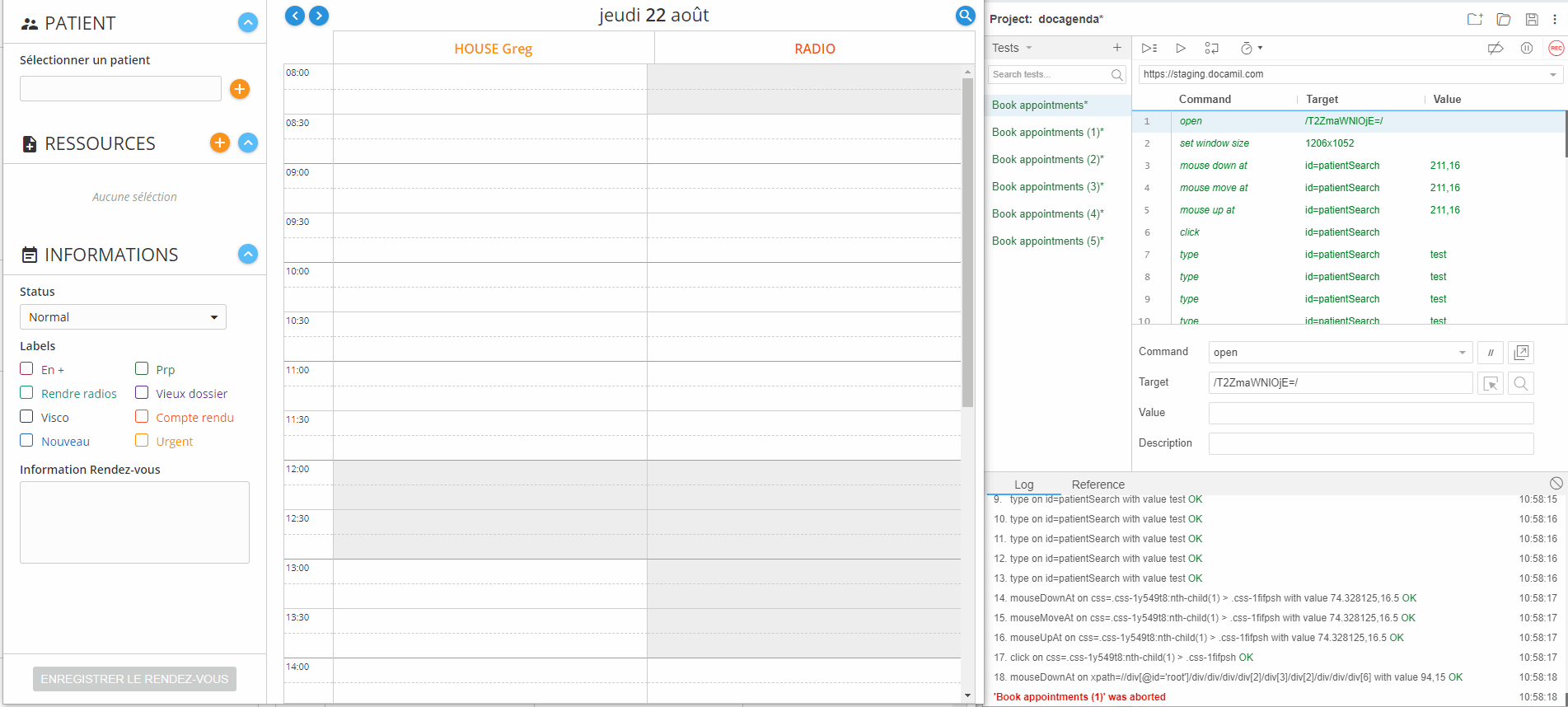Tick the Vieux dossier label
The width and height of the screenshot is (1568, 707).
coord(142,392)
